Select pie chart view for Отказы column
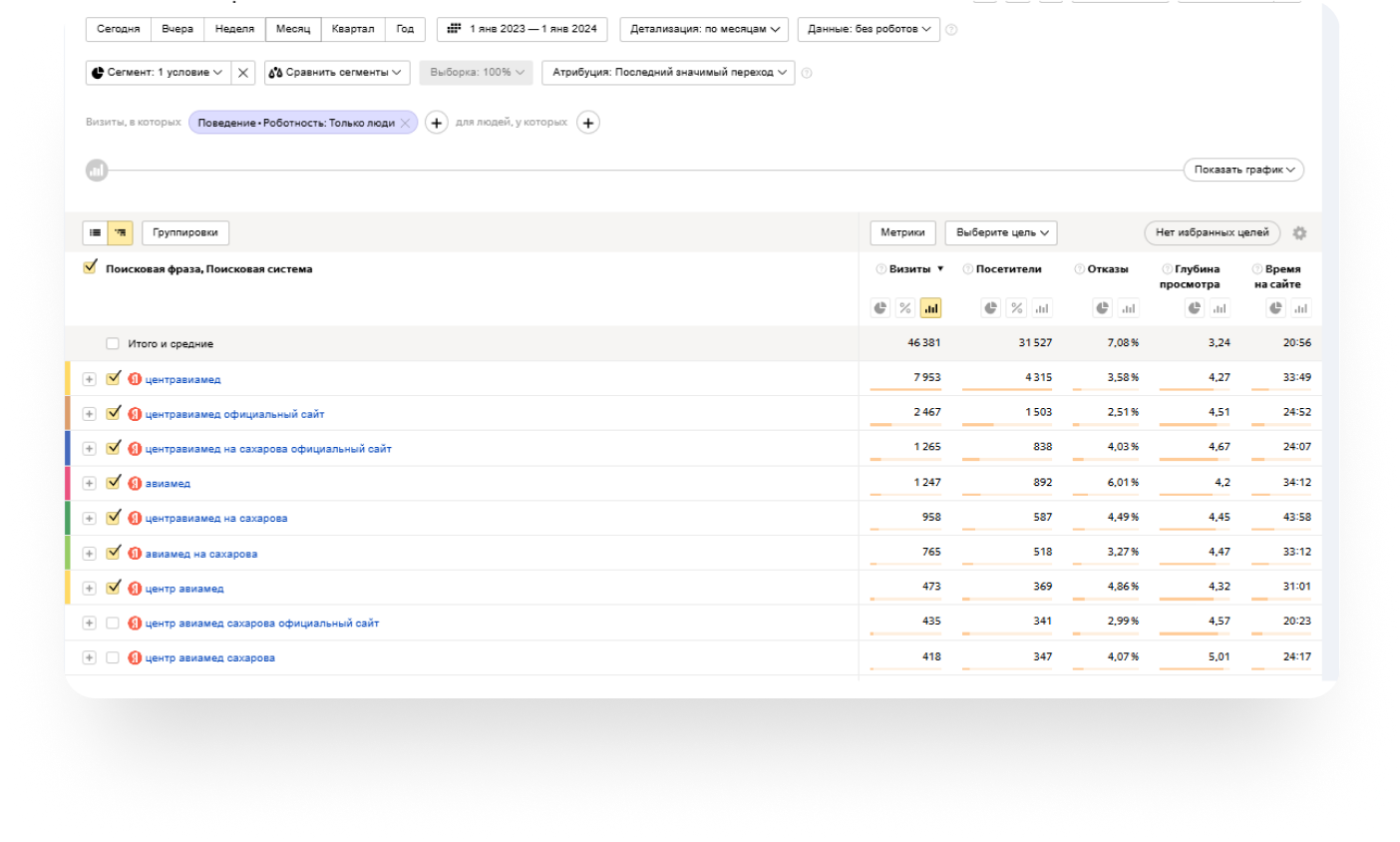 (1102, 308)
